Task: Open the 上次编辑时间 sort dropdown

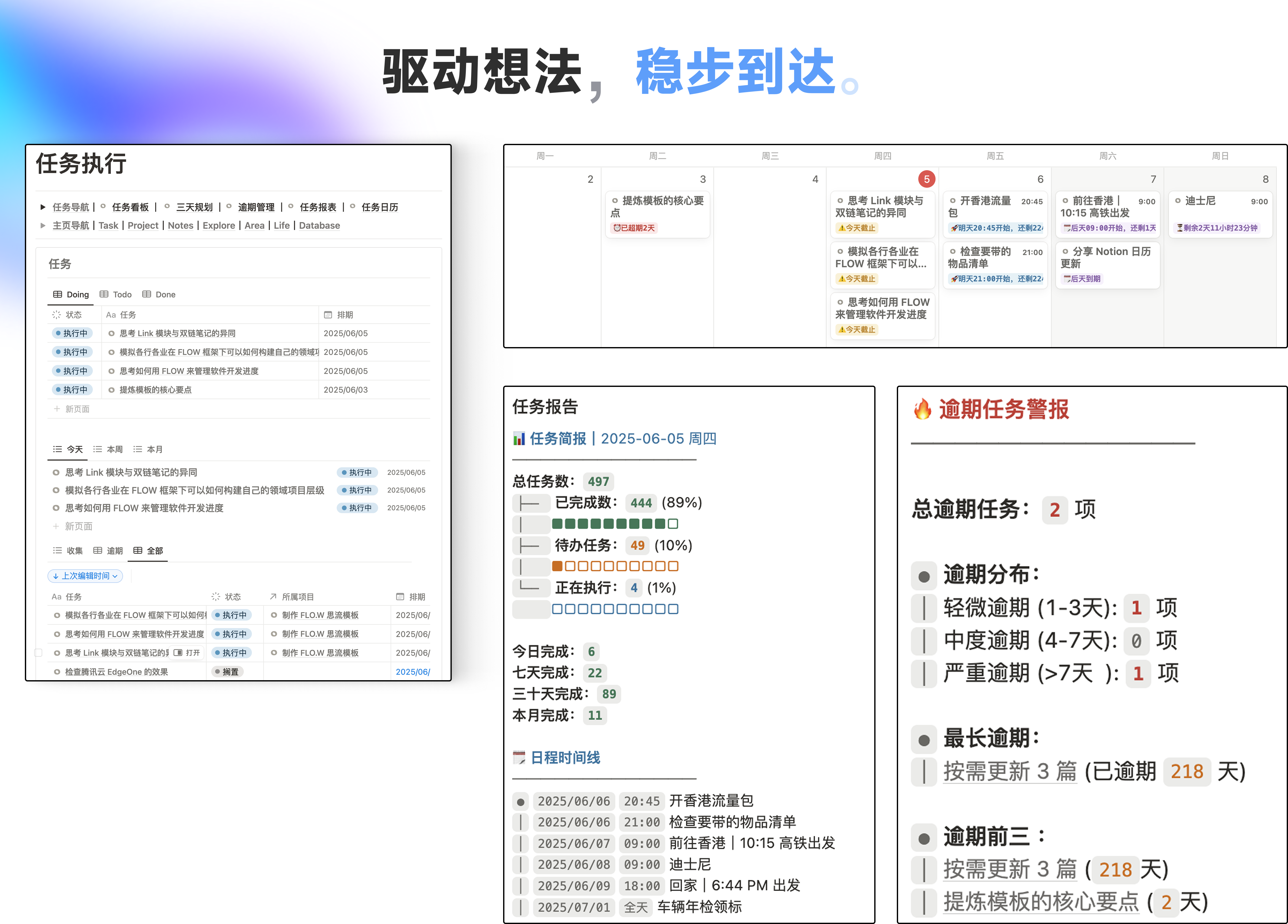Action: [85, 576]
